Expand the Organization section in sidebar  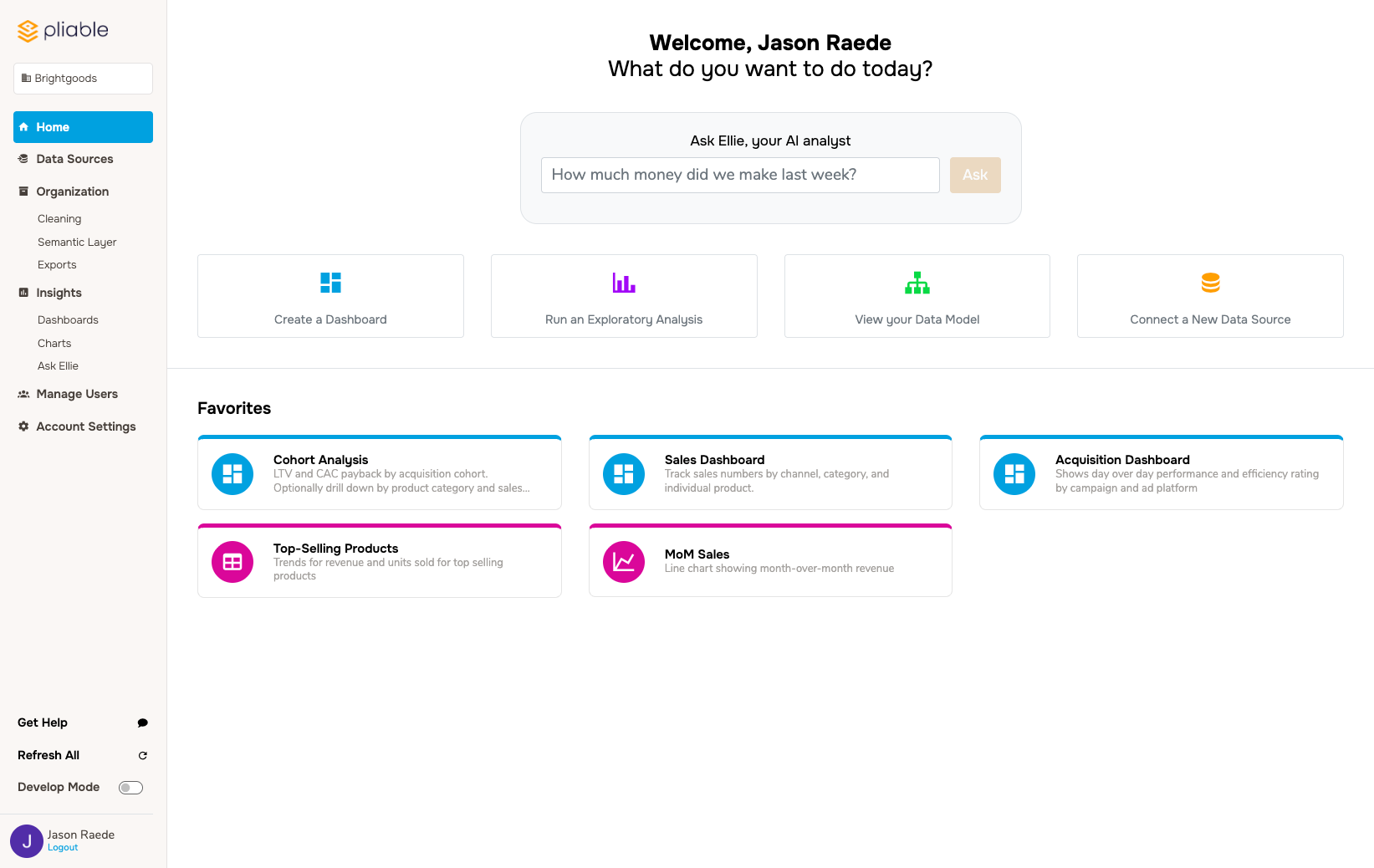pos(73,191)
